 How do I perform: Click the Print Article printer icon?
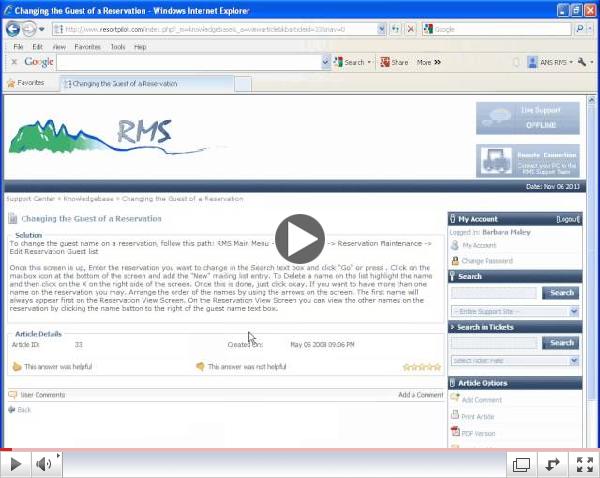456,415
